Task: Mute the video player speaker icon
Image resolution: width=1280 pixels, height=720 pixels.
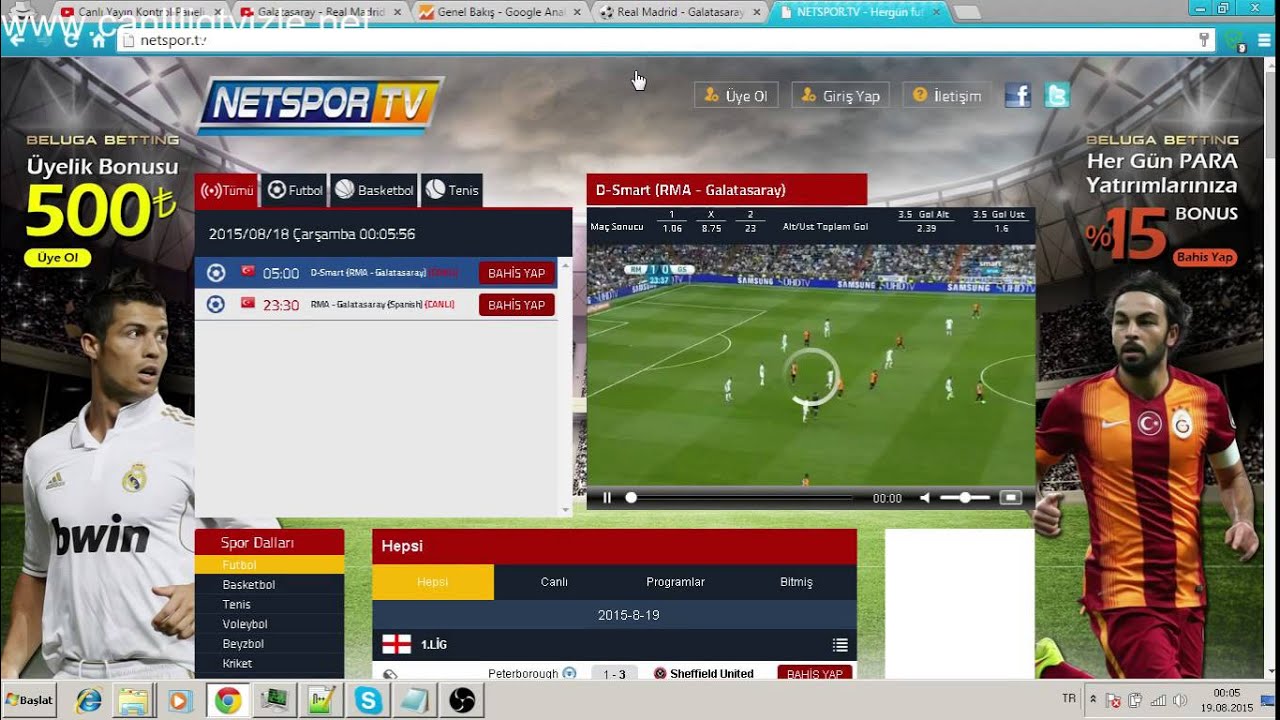Action: pyautogui.click(x=925, y=498)
